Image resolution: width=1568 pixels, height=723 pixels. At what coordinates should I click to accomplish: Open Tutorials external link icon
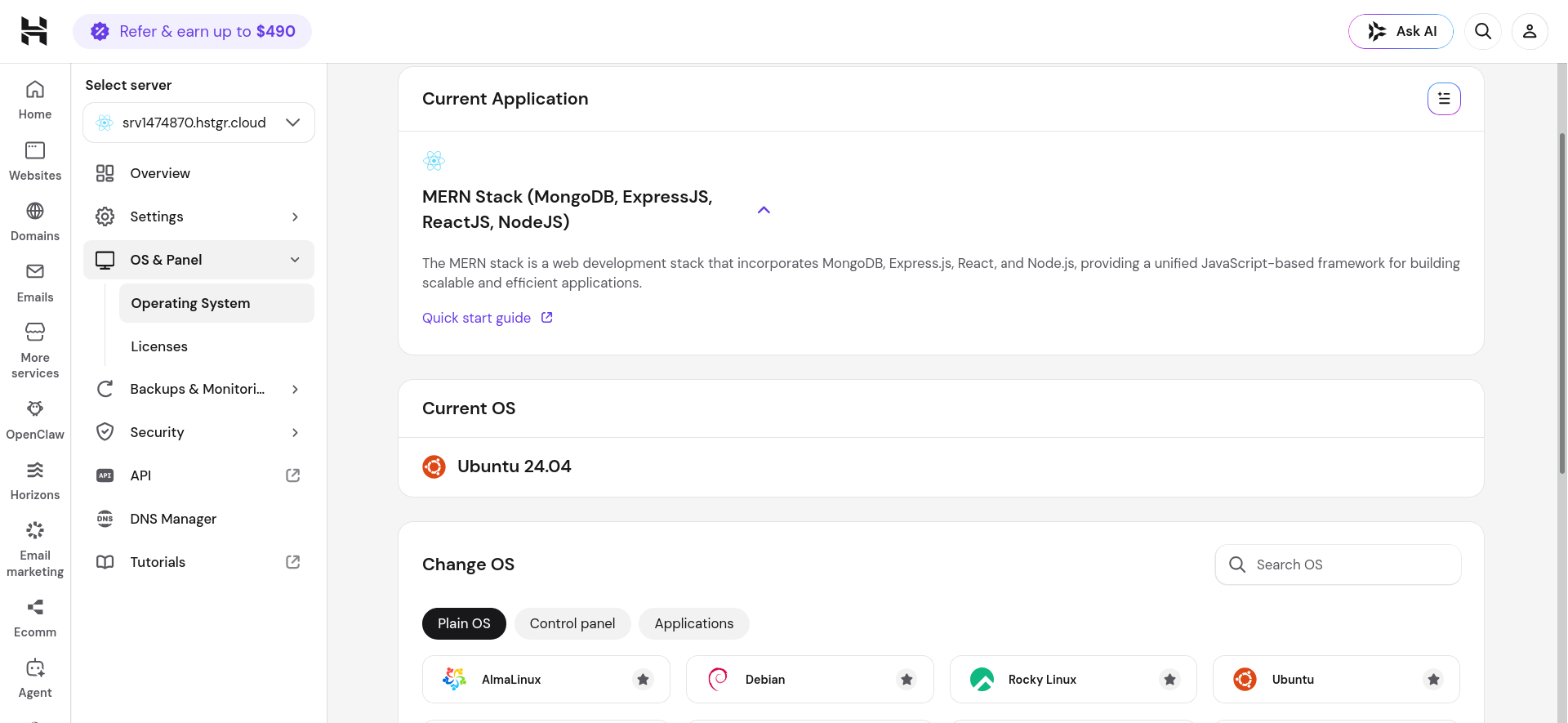(x=293, y=562)
